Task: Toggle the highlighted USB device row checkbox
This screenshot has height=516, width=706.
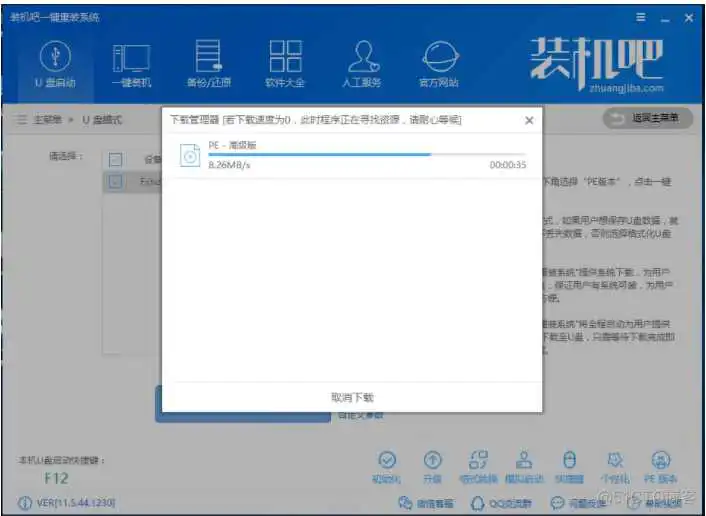Action: pyautogui.click(x=115, y=181)
